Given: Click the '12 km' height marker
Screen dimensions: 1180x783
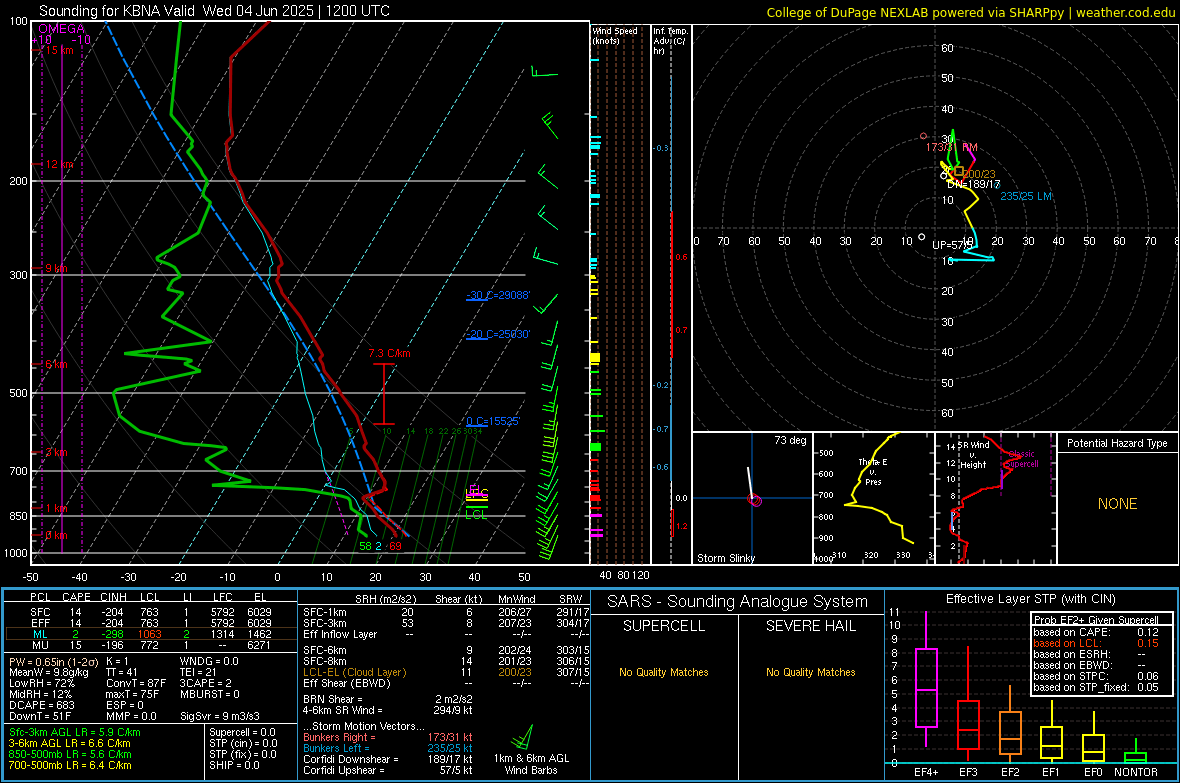Looking at the screenshot, I should tap(59, 164).
